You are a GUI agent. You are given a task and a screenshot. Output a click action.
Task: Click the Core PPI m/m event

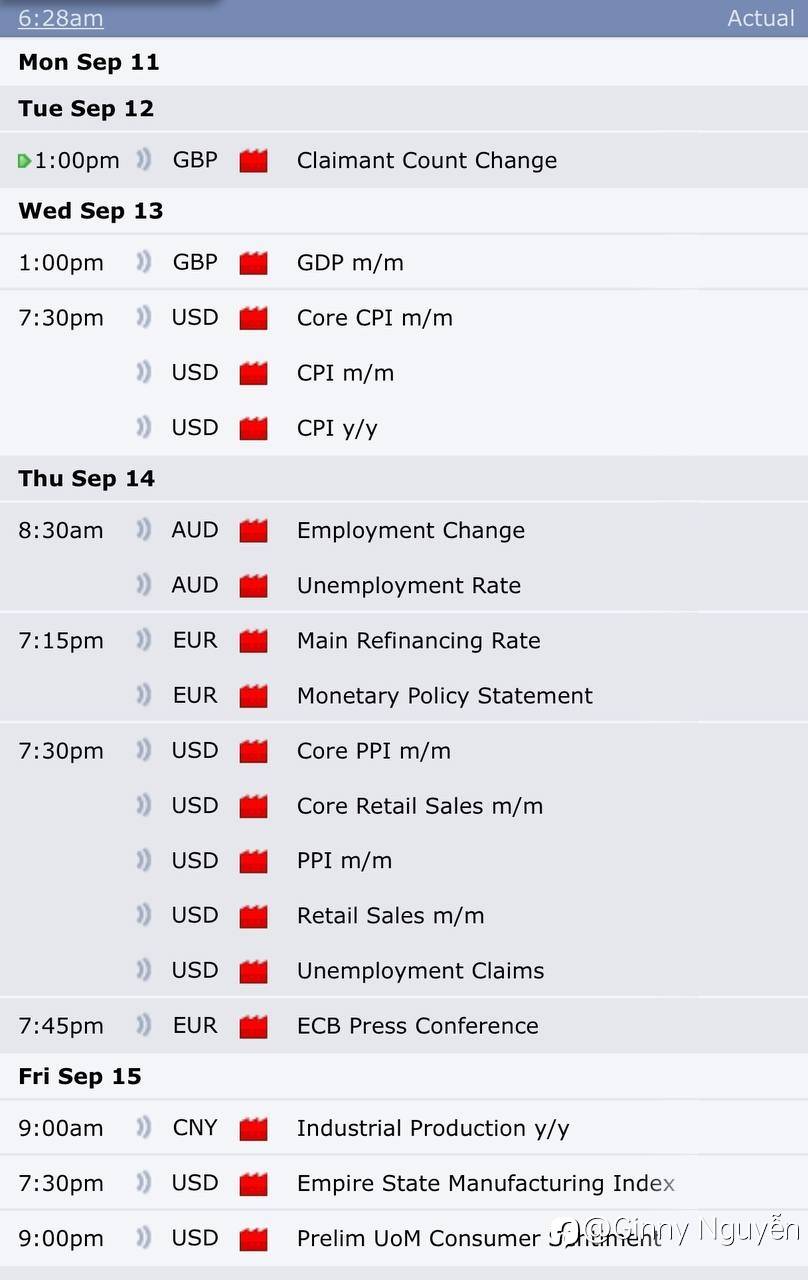point(373,751)
